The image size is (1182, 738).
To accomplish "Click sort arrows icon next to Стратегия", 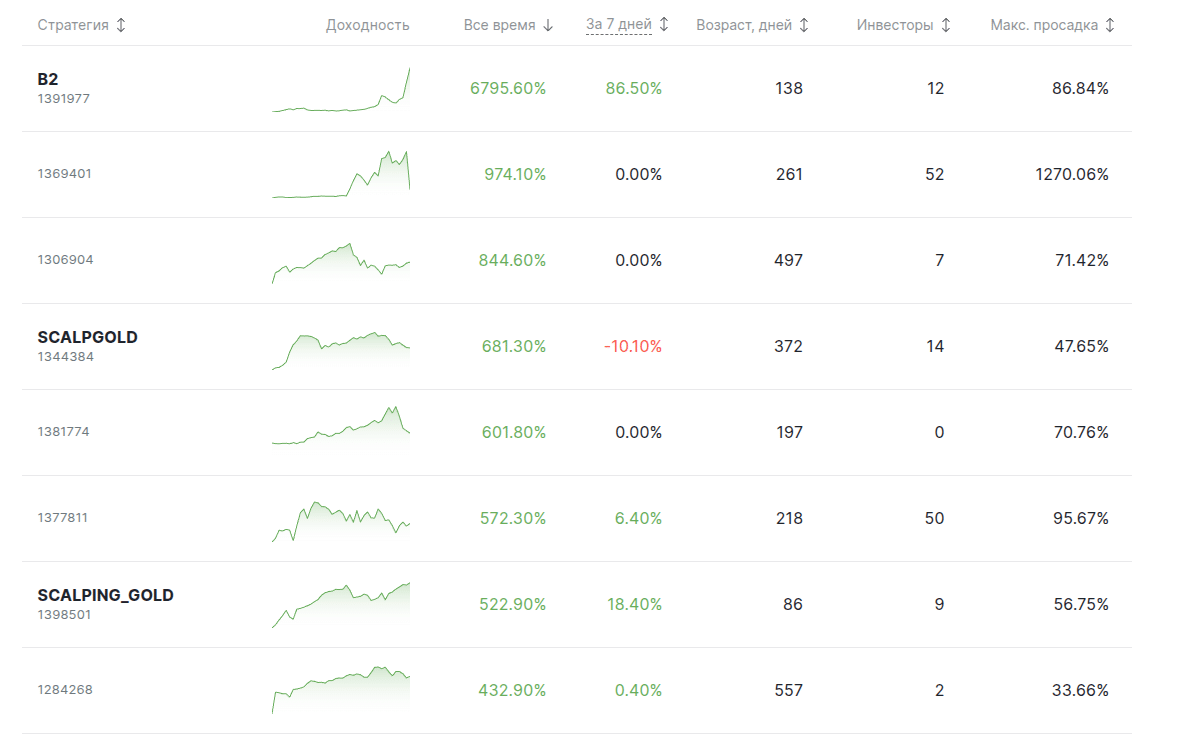I will pyautogui.click(x=122, y=25).
